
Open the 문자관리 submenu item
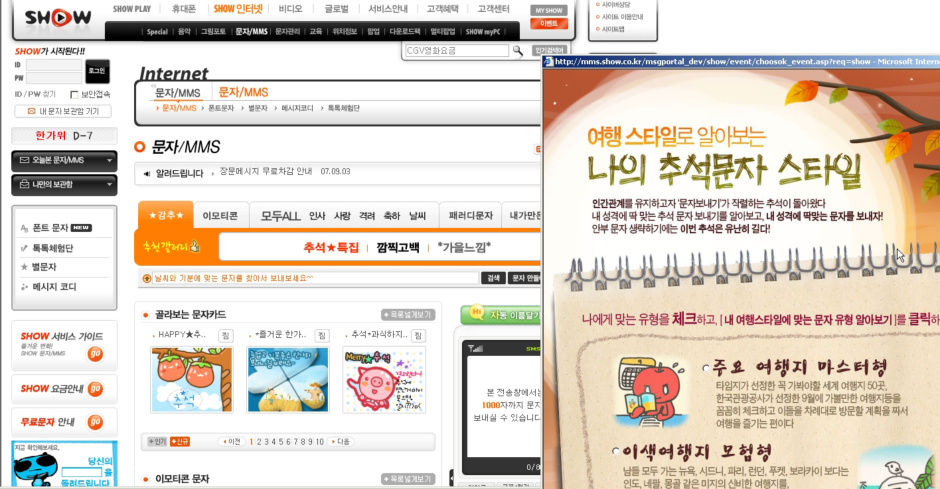287,31
